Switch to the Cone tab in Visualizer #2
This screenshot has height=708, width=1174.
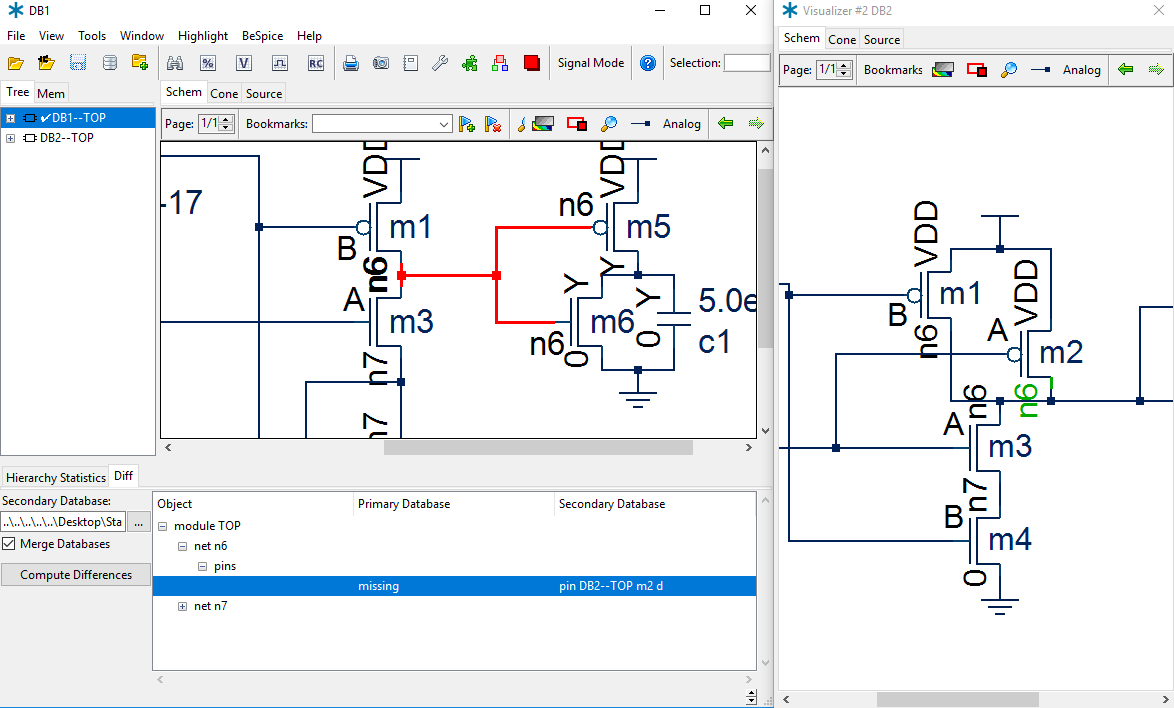coord(842,40)
